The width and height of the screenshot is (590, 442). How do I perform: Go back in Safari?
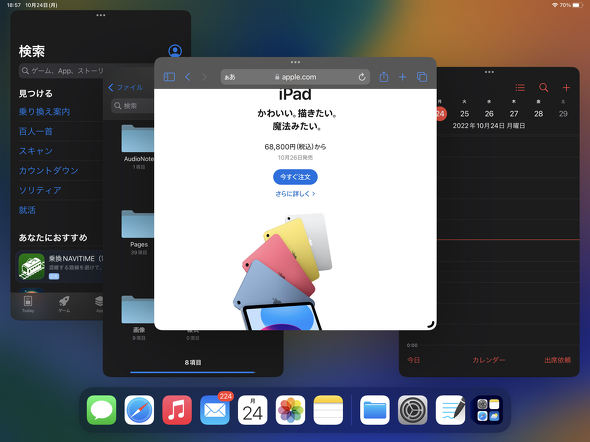pyautogui.click(x=188, y=77)
